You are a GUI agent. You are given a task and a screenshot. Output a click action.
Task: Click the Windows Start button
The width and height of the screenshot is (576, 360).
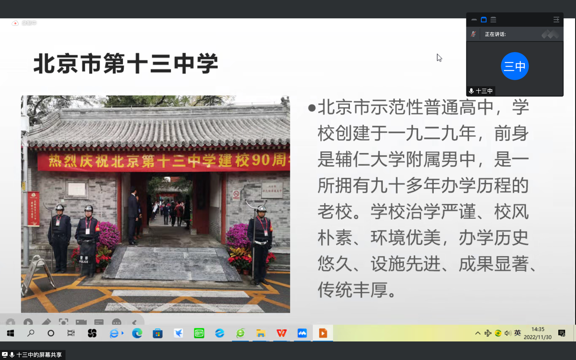10,333
